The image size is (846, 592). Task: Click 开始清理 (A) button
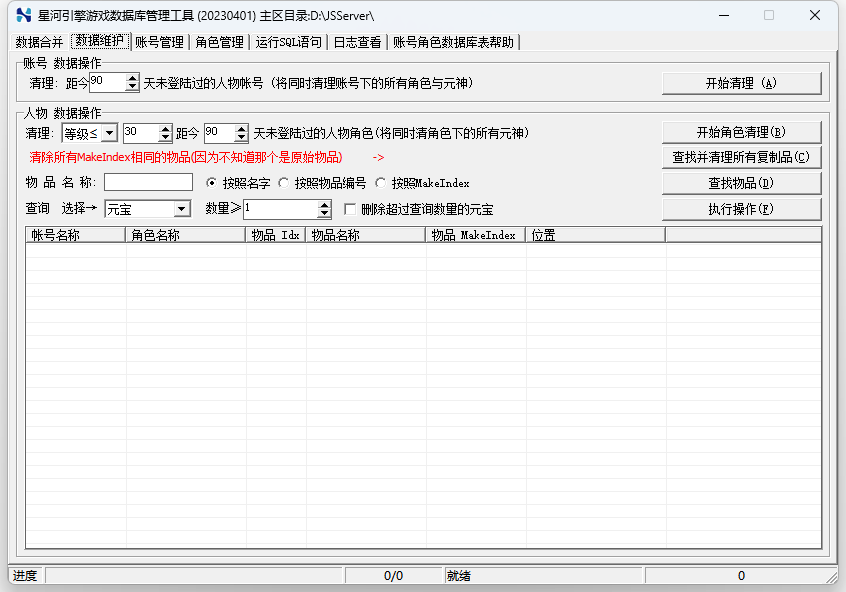[x=741, y=83]
